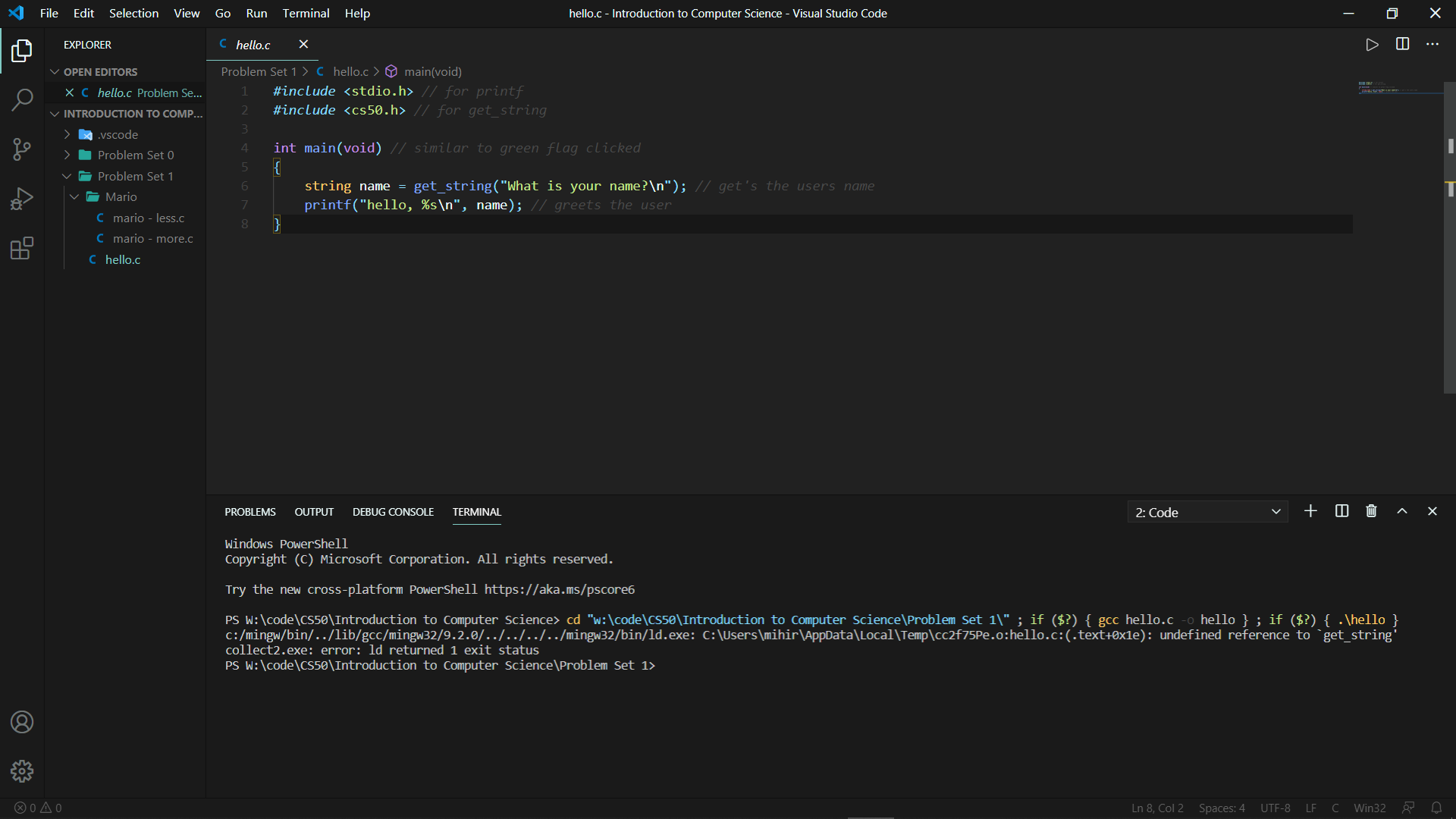Click the Win32 configuration in status bar
Screen dimensions: 1456x819
coord(1370,808)
